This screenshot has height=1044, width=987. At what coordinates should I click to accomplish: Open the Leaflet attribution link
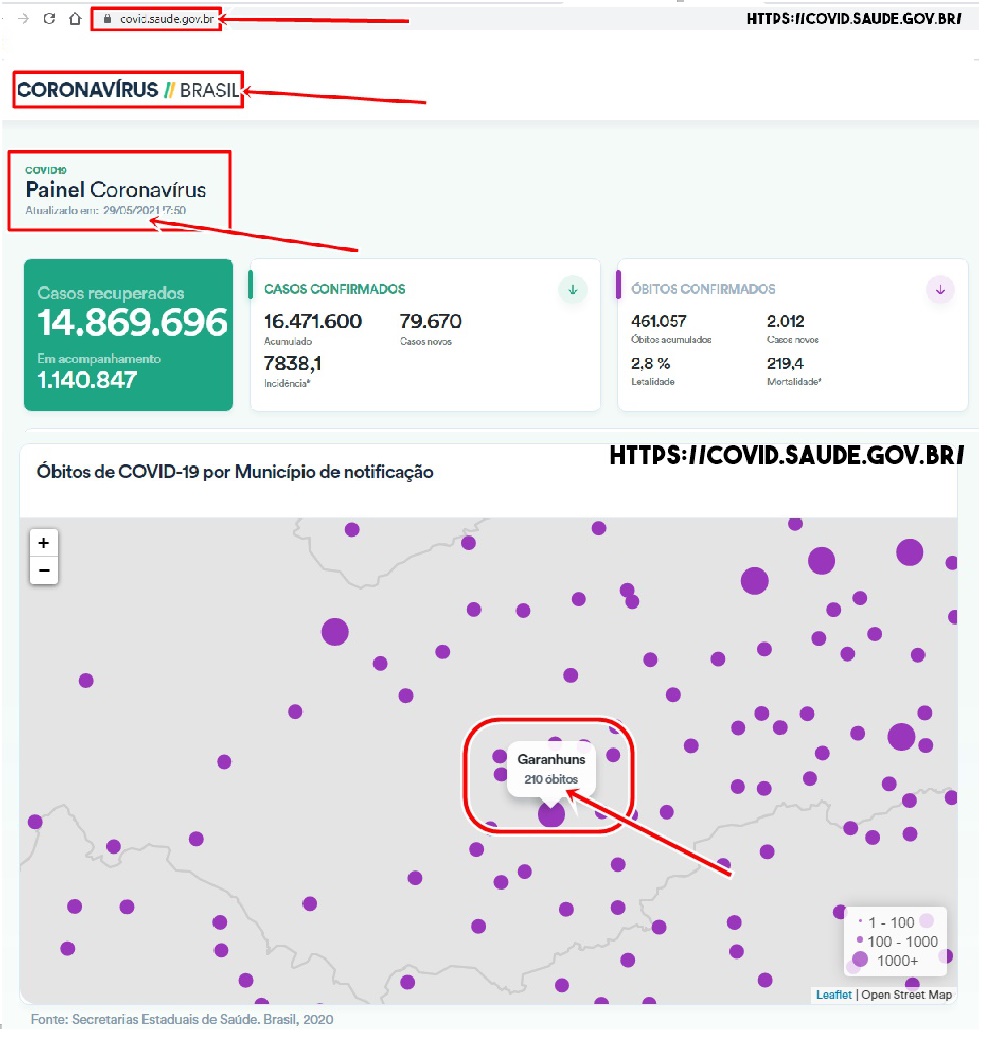click(834, 995)
